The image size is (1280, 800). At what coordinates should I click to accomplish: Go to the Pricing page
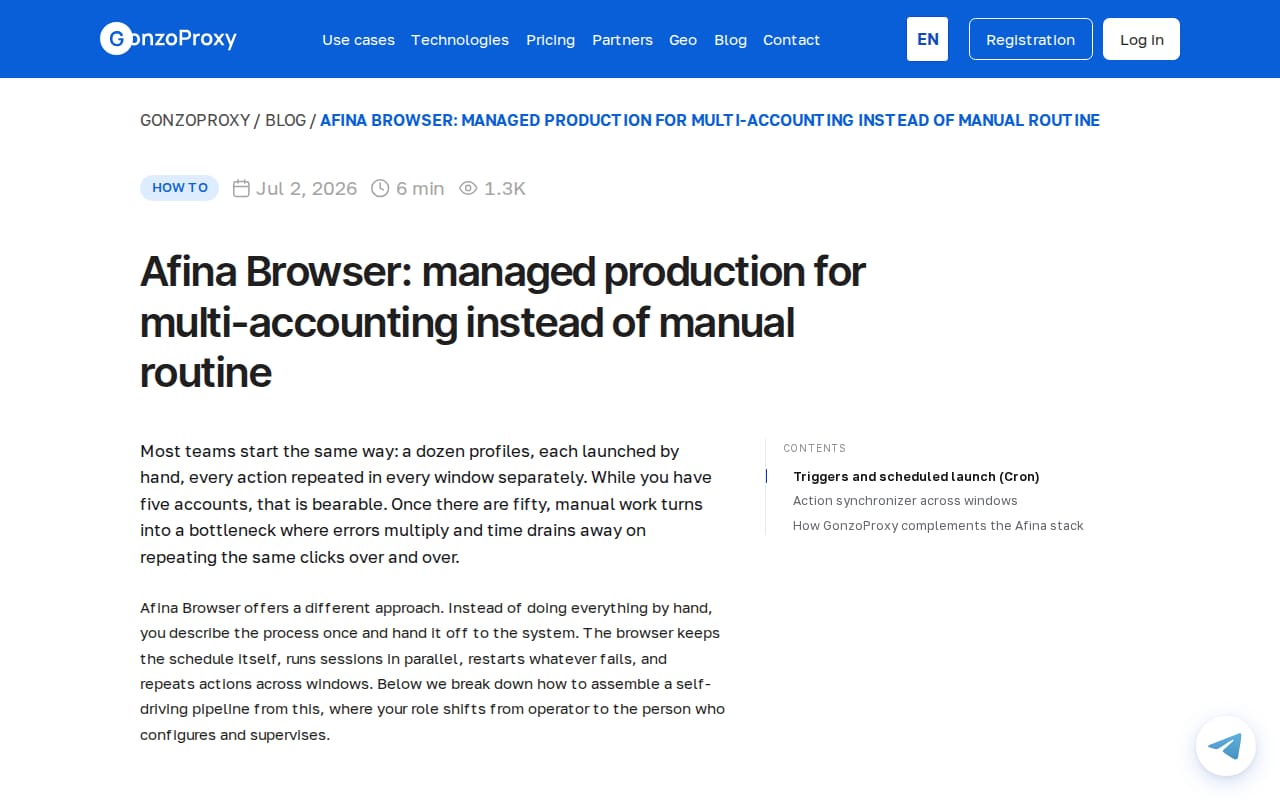pos(551,40)
